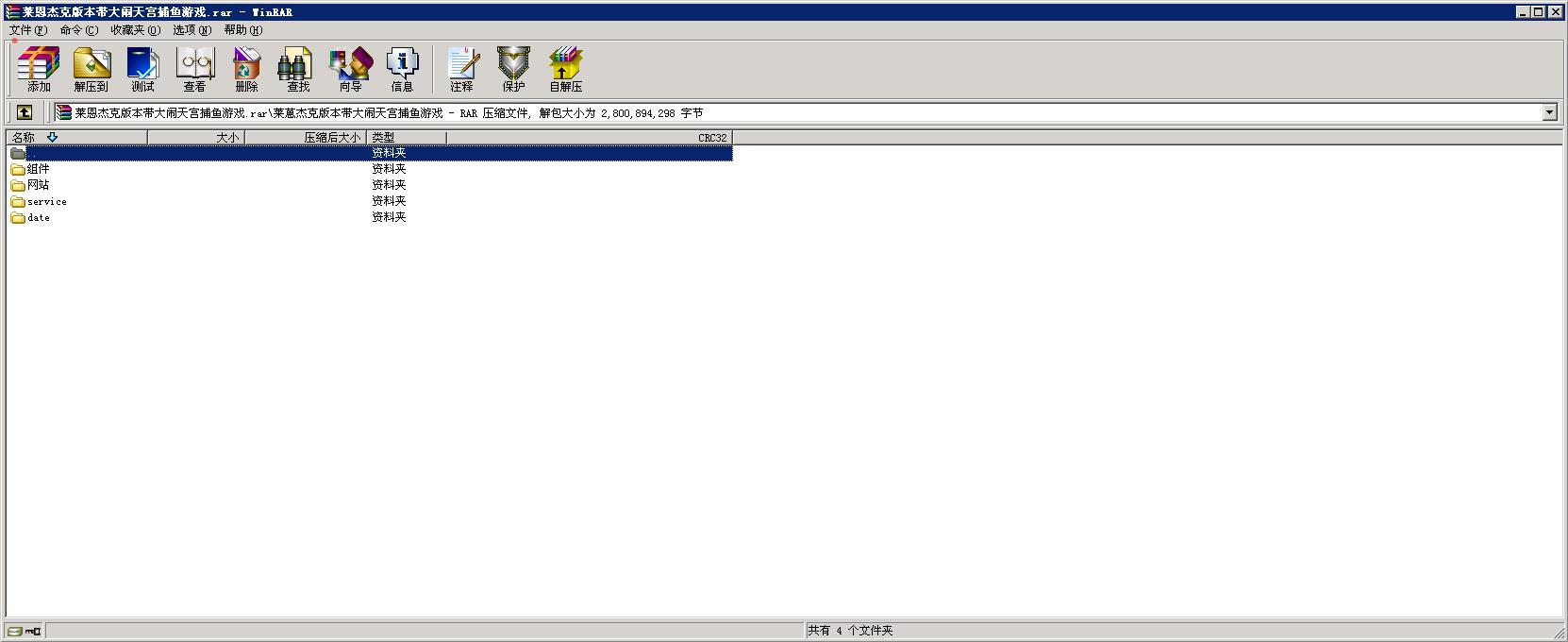Go up one folder level button

(x=25, y=112)
